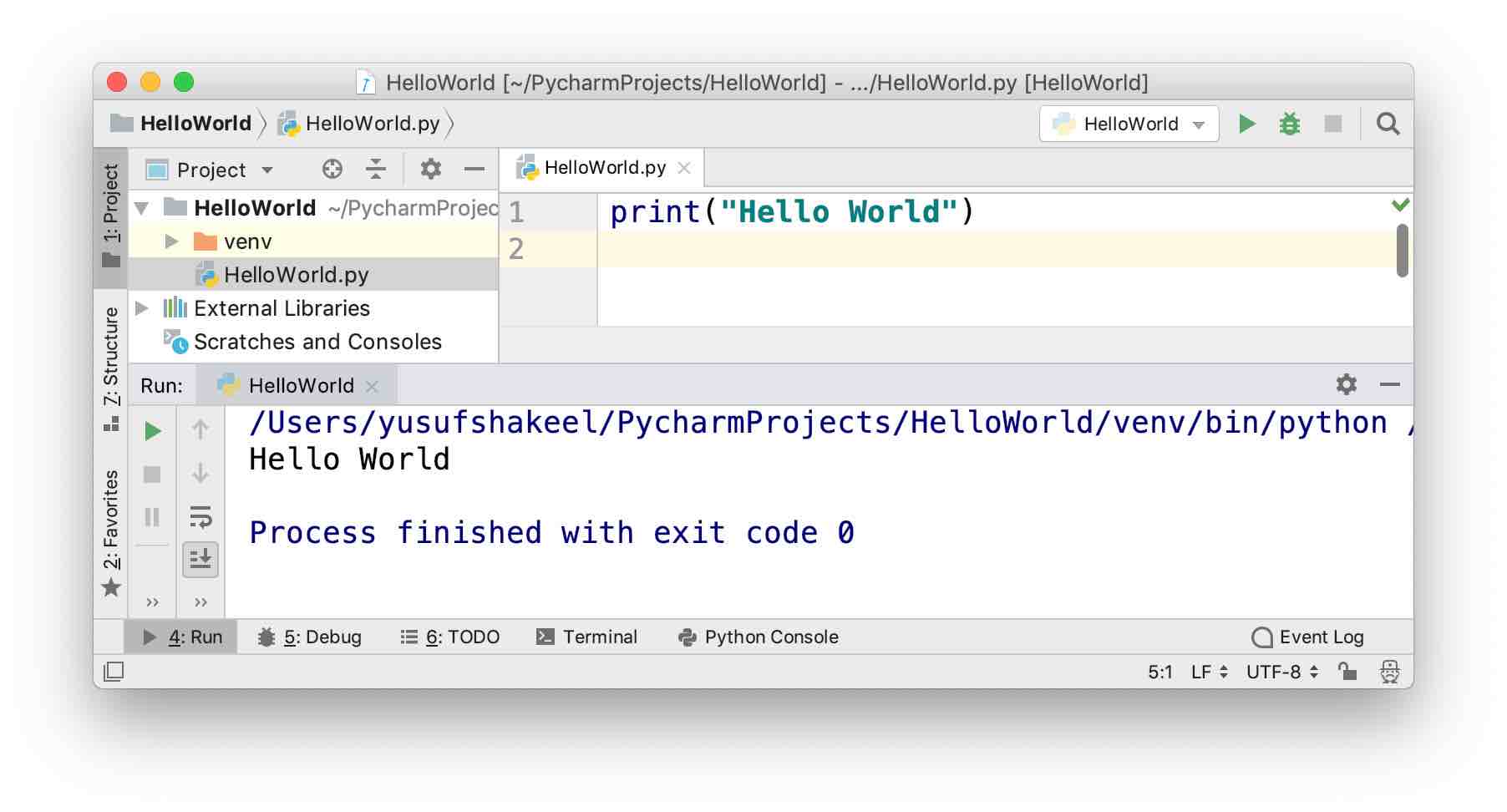Select HelloWorld.py in the project tree
1507x812 pixels.
pos(297,274)
